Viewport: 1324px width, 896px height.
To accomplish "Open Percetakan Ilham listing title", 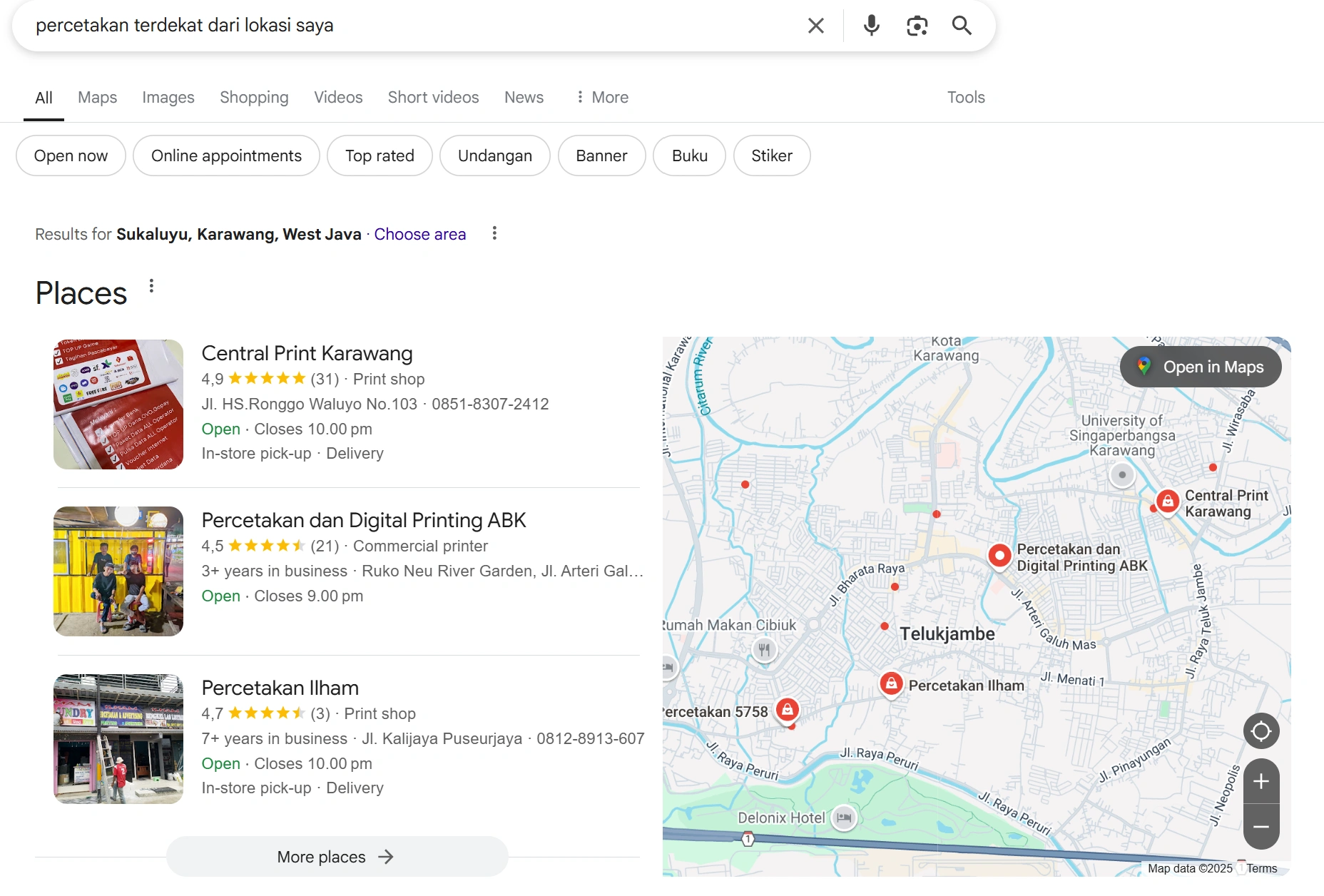I will pyautogui.click(x=280, y=688).
